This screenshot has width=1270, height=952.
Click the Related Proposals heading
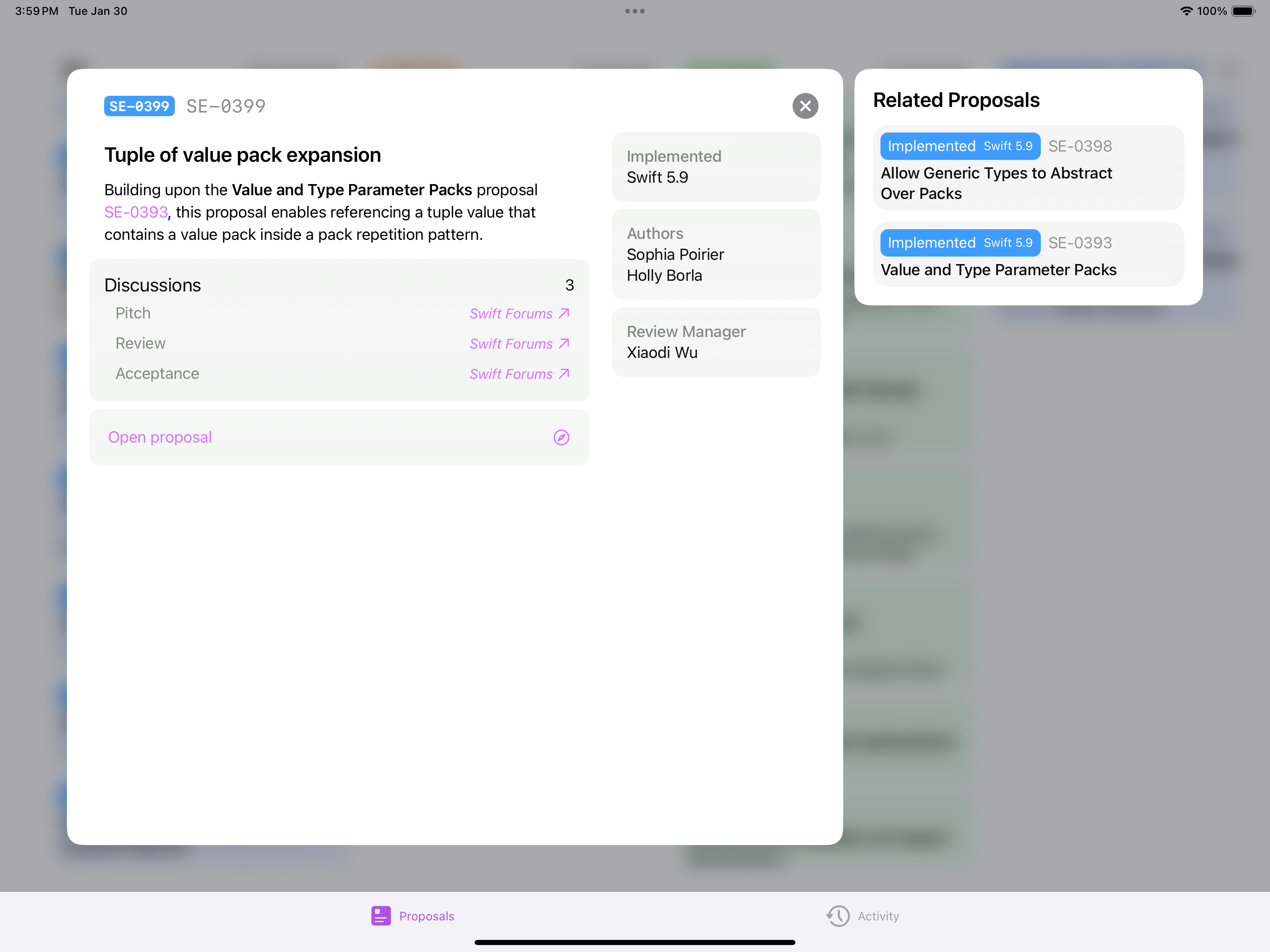click(x=956, y=100)
